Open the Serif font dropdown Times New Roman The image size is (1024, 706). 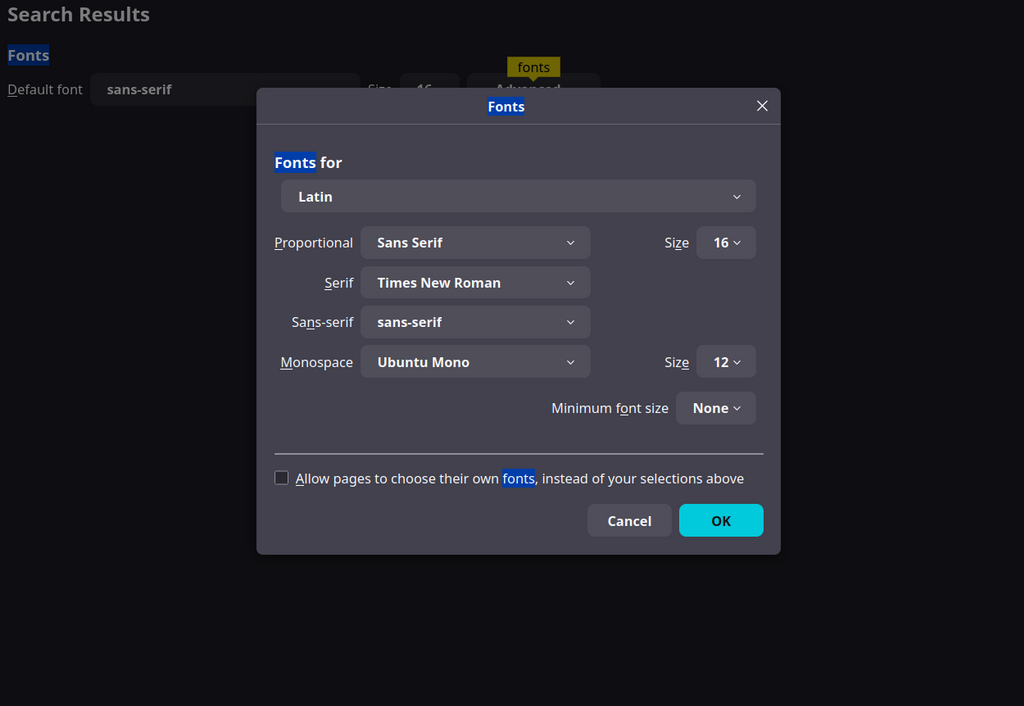point(475,282)
